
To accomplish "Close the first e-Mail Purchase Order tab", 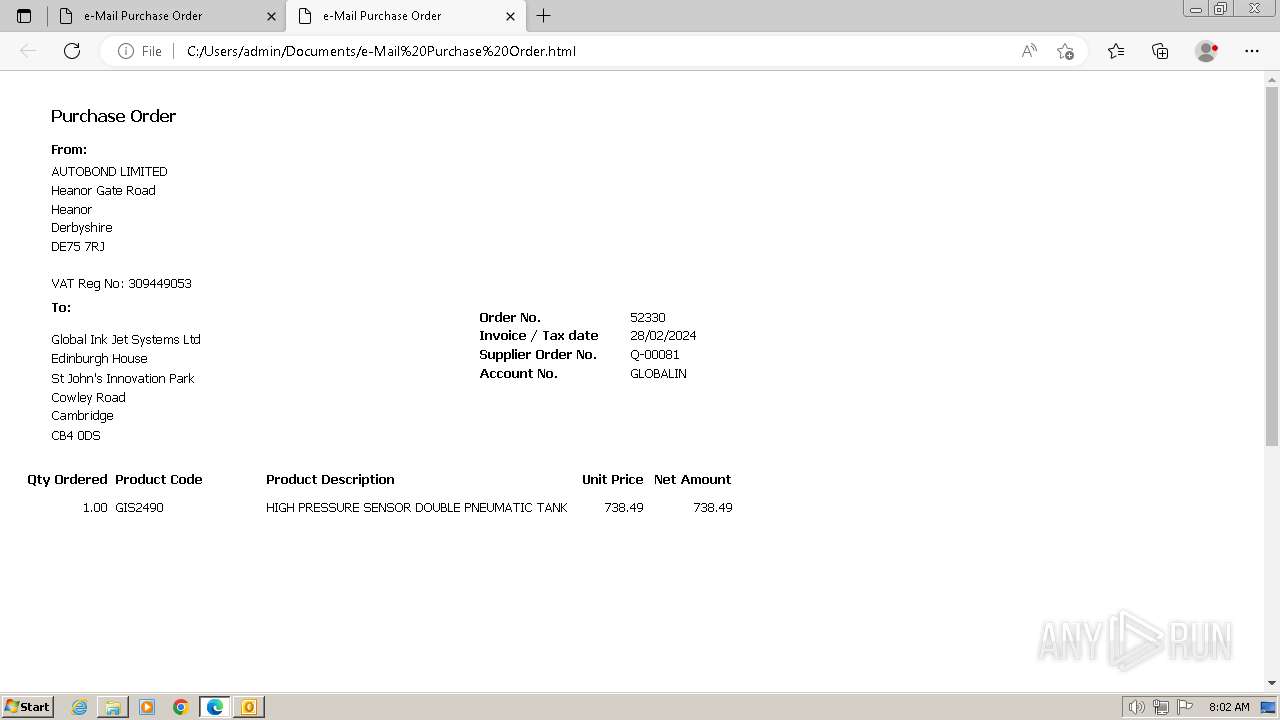I will (271, 16).
